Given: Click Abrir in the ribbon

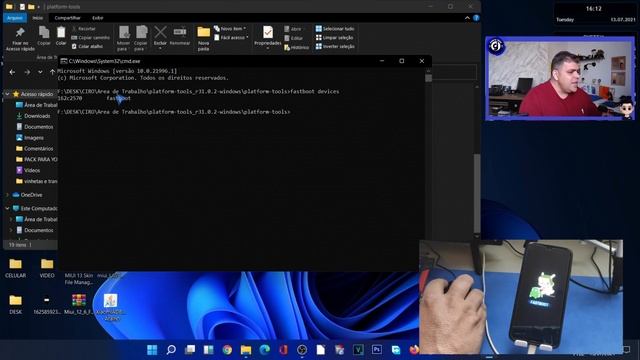Looking at the screenshot, I should pyautogui.click(x=293, y=29).
